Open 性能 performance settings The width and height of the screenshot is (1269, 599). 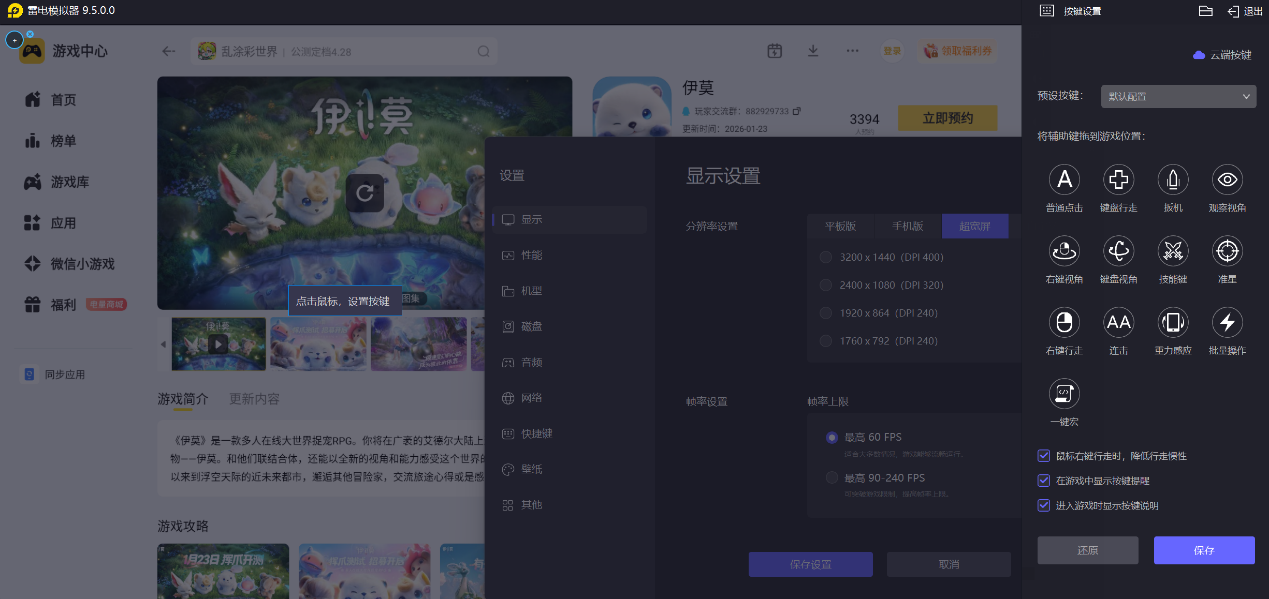point(569,255)
